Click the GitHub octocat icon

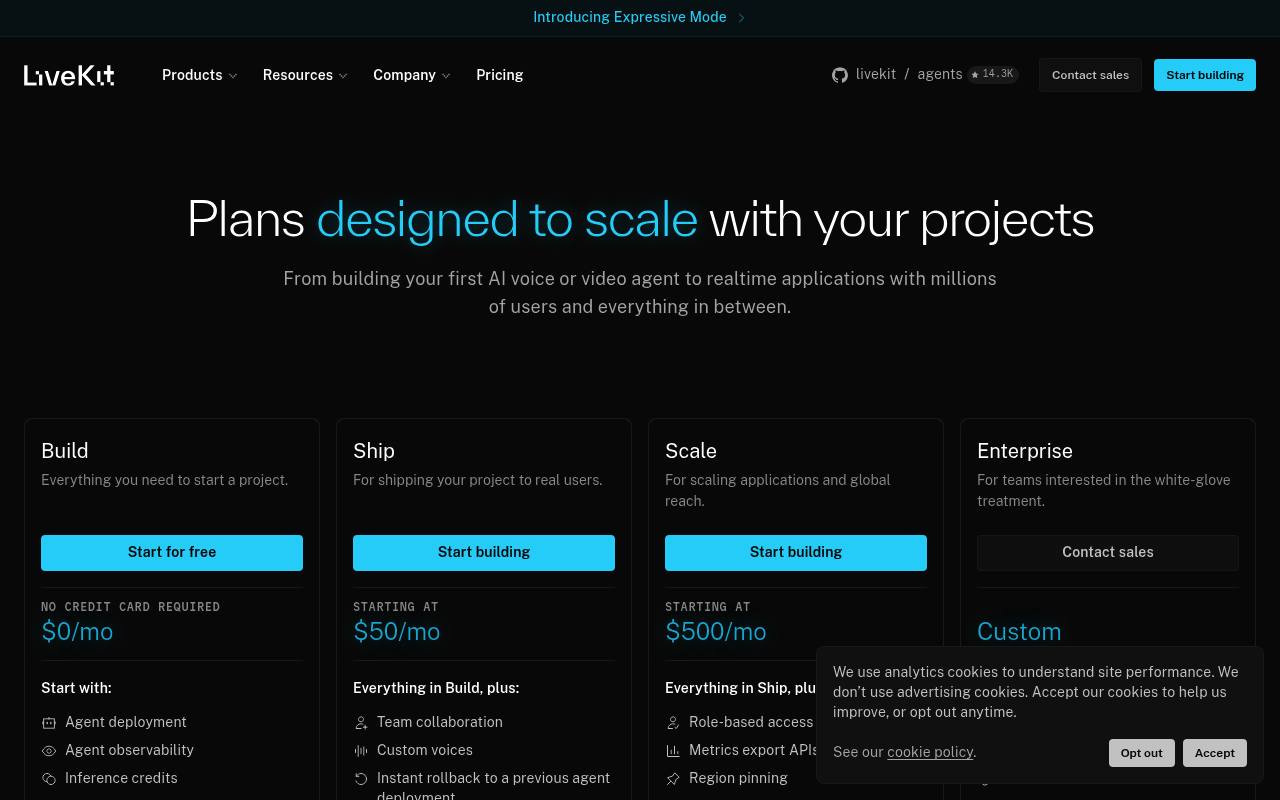(x=840, y=75)
